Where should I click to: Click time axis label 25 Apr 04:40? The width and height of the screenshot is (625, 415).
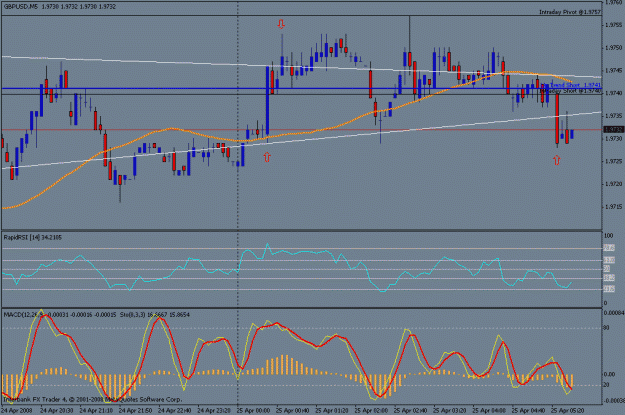coord(529,410)
